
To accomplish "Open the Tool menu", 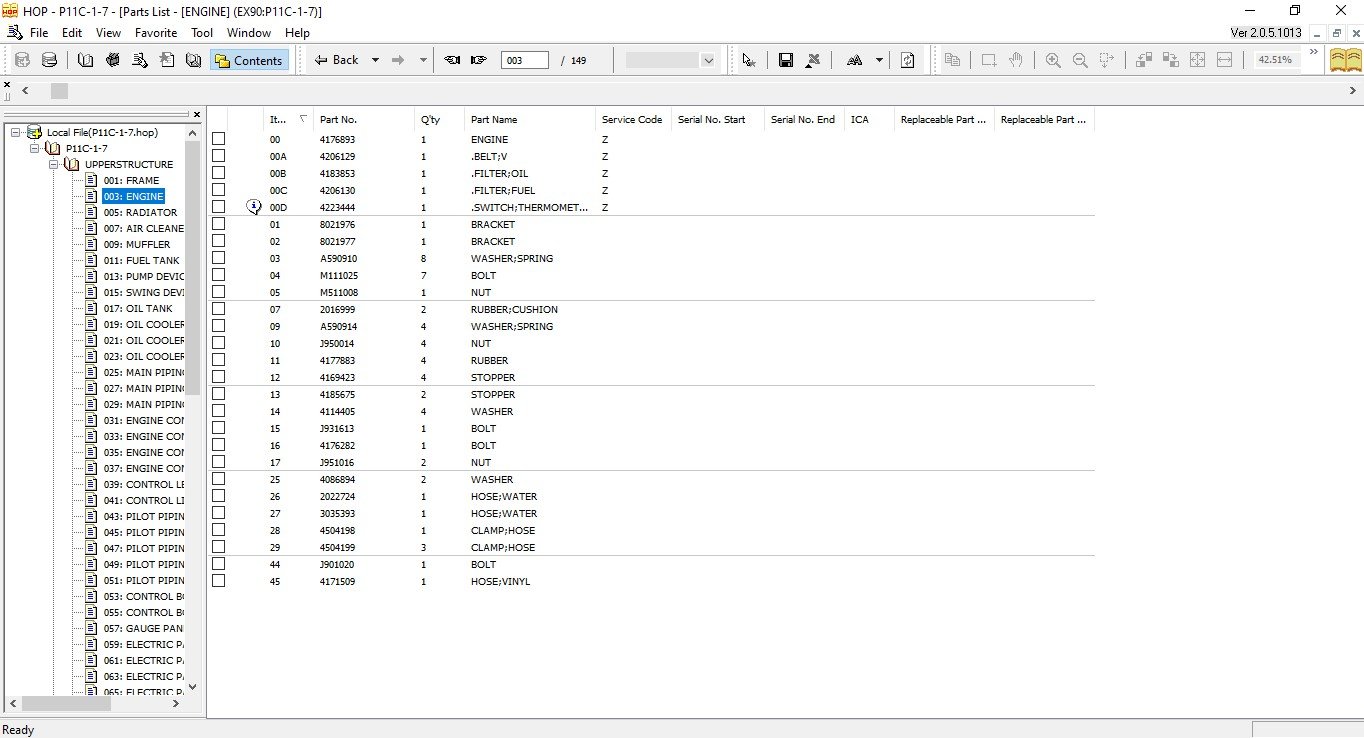I will click(x=202, y=33).
